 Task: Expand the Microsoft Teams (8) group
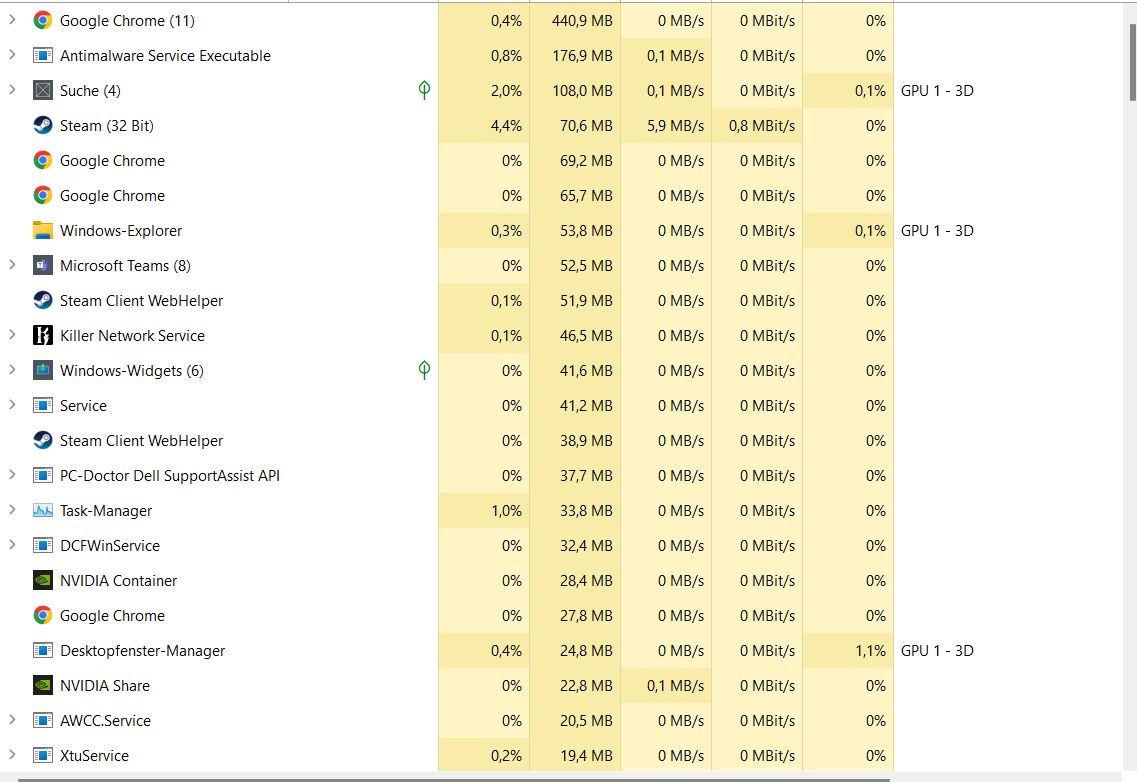pos(12,265)
